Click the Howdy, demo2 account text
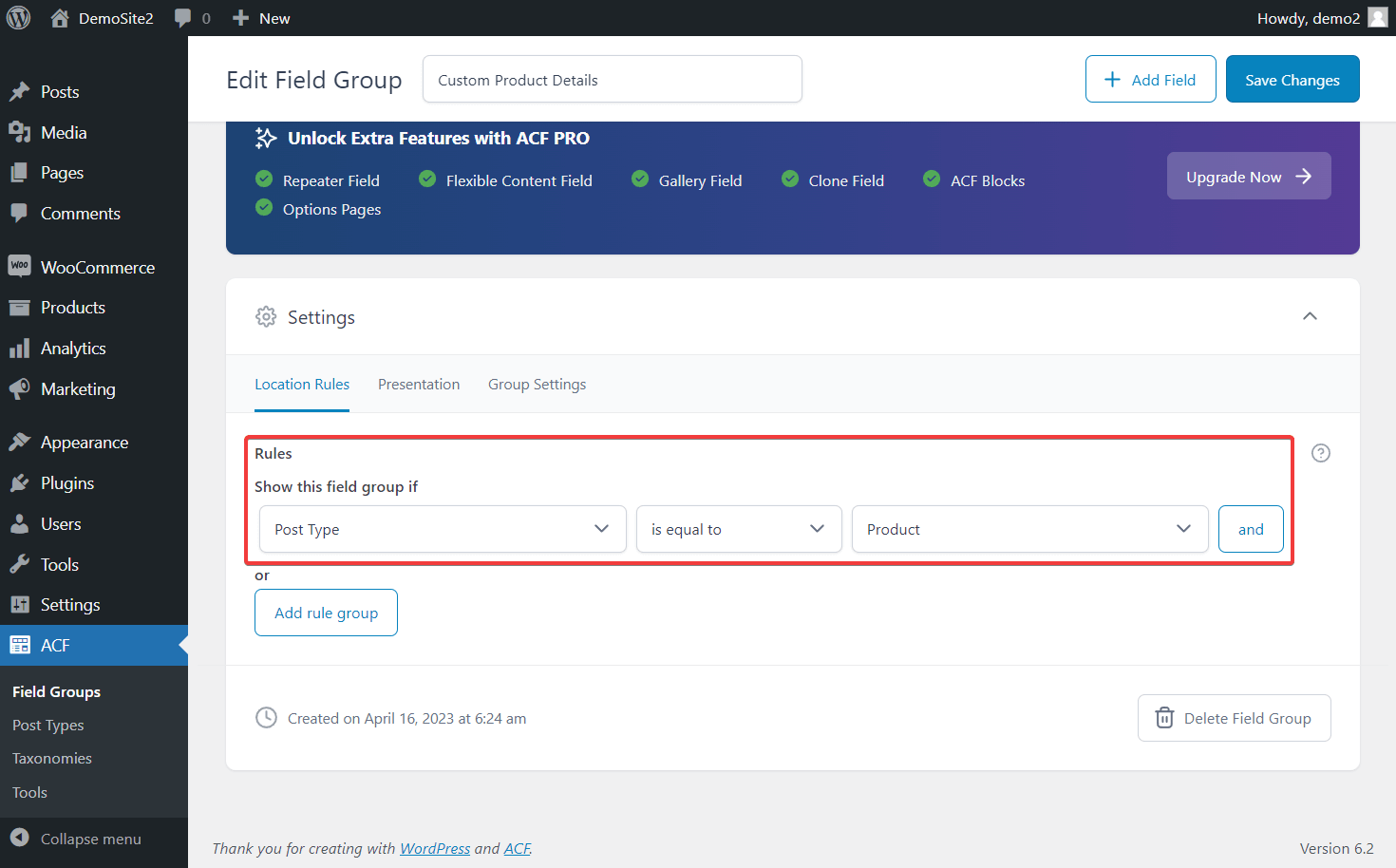Image resolution: width=1396 pixels, height=868 pixels. click(1309, 18)
